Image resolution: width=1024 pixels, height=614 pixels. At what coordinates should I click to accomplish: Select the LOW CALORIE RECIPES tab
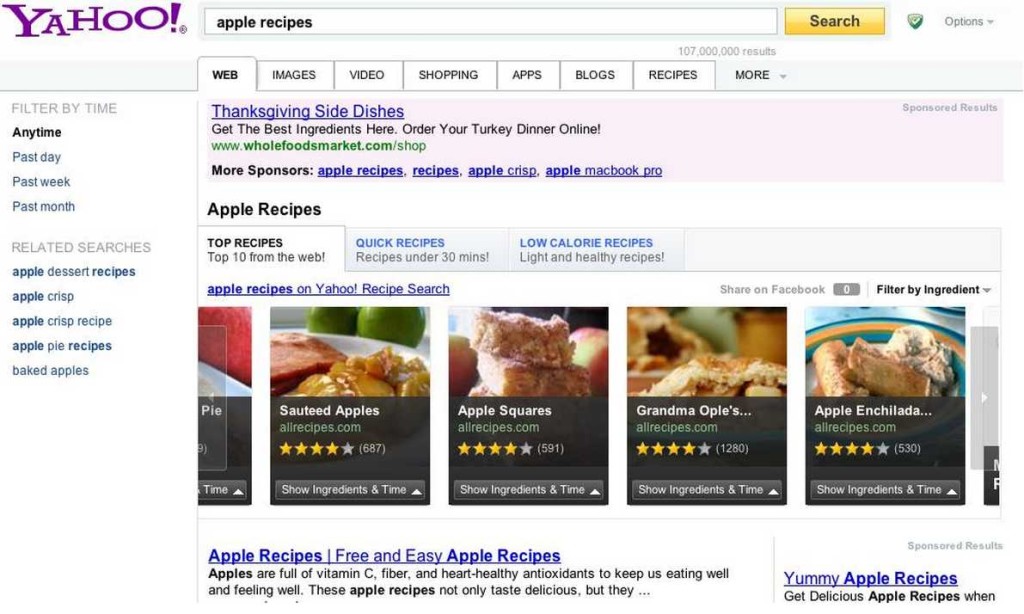596,250
